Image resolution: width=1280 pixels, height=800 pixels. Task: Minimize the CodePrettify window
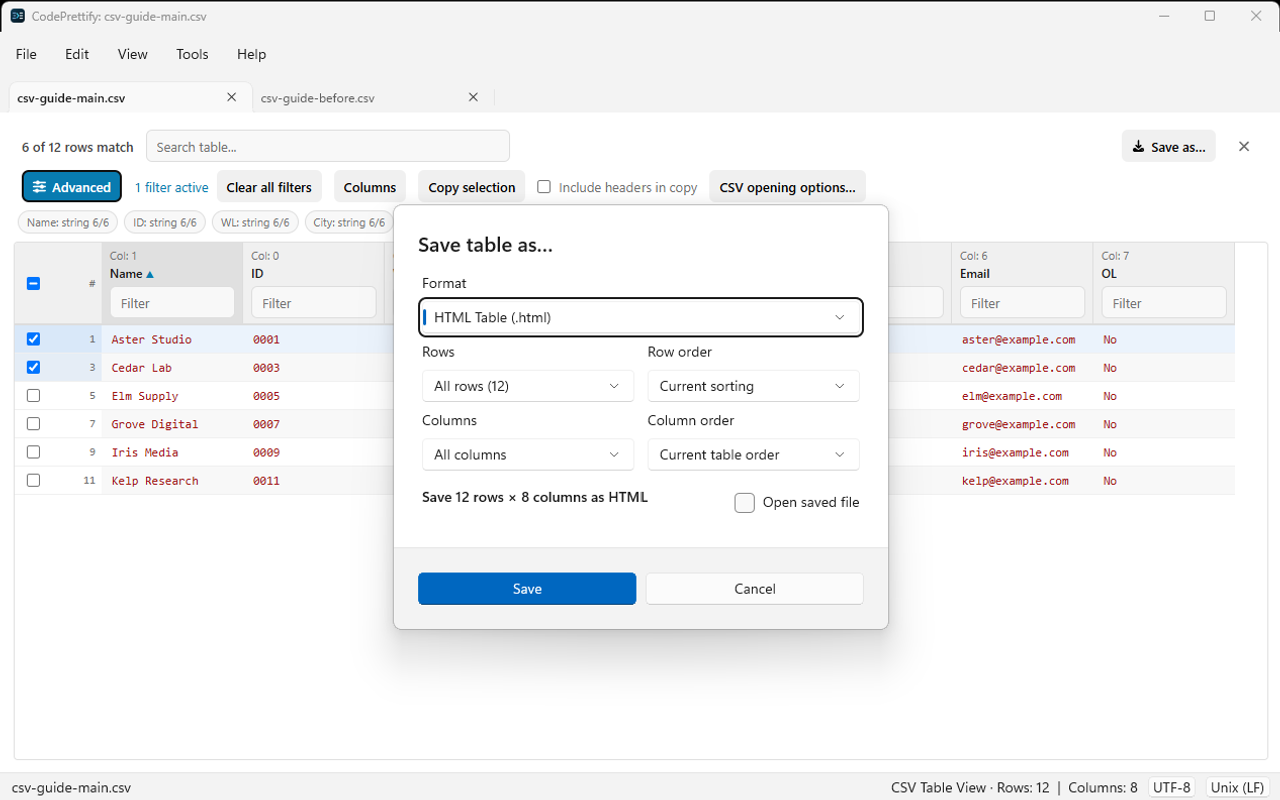[x=1164, y=16]
